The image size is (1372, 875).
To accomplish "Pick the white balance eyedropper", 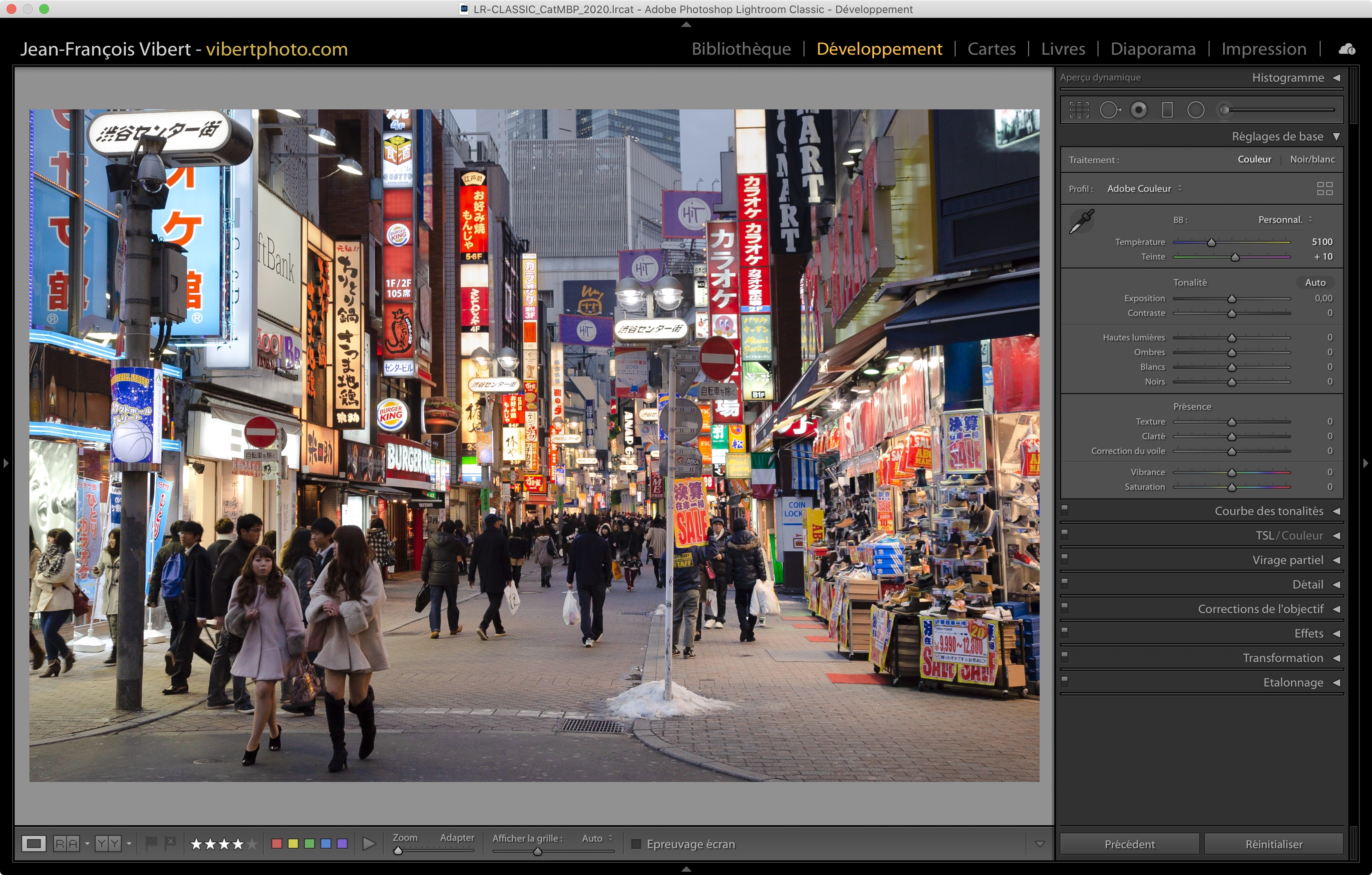I will pyautogui.click(x=1081, y=222).
